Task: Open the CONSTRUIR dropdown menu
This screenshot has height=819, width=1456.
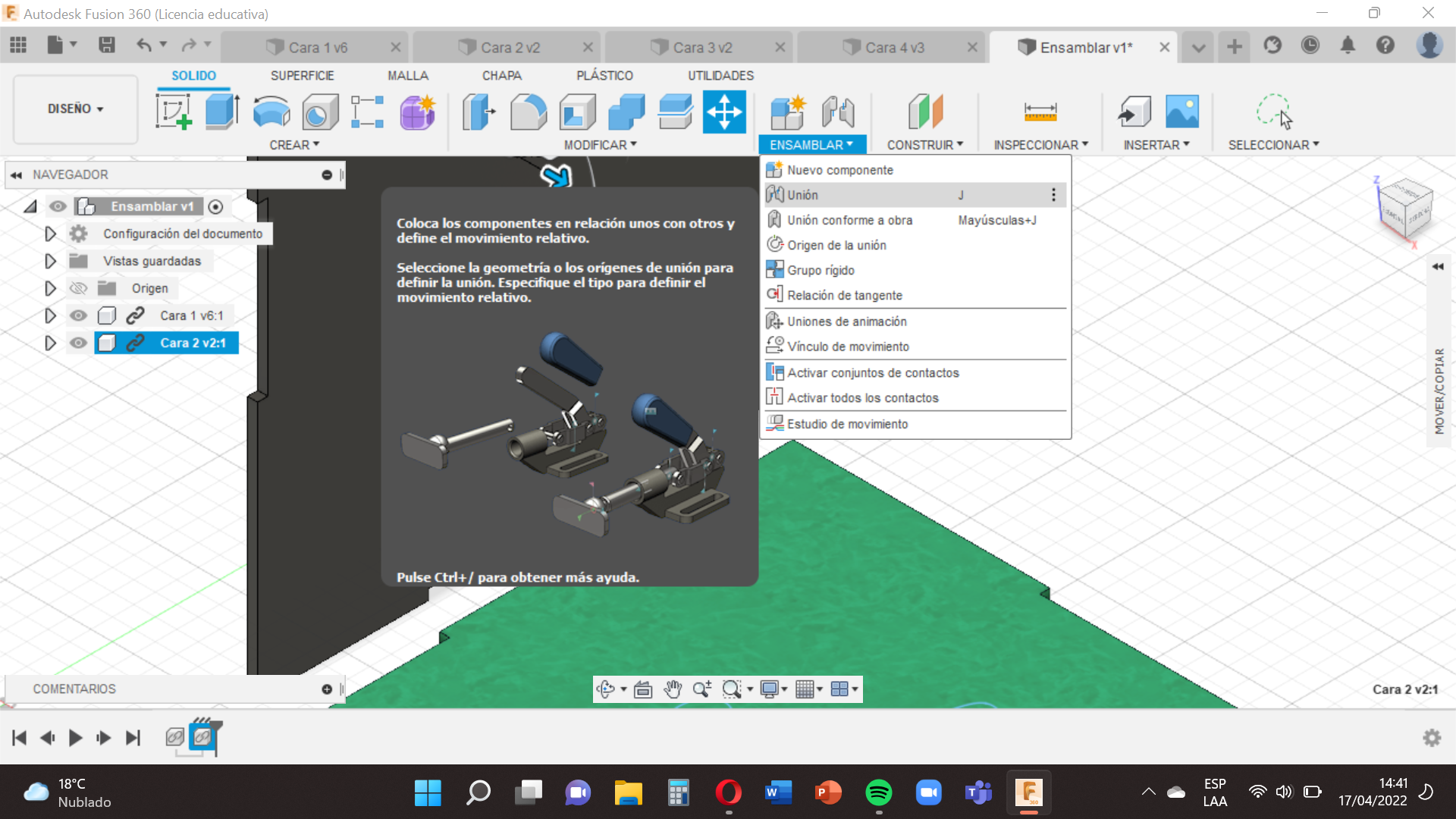Action: (925, 145)
